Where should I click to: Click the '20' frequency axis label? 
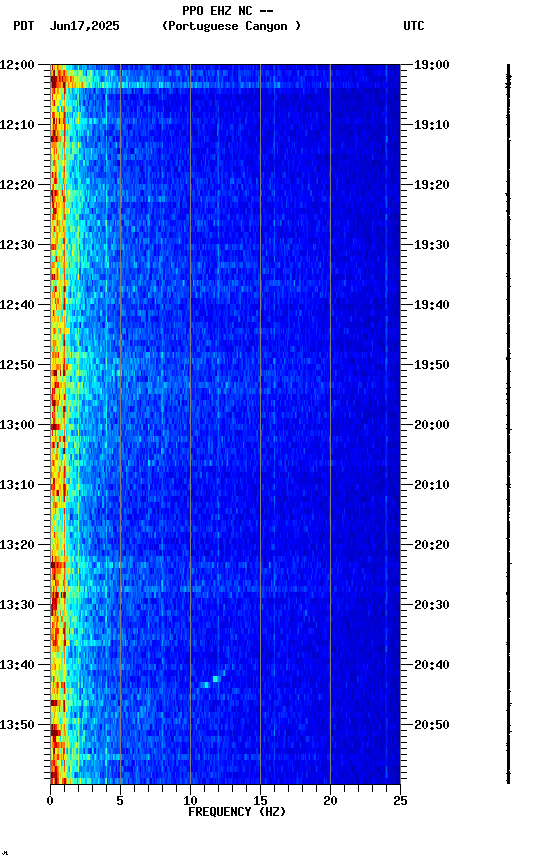[330, 801]
